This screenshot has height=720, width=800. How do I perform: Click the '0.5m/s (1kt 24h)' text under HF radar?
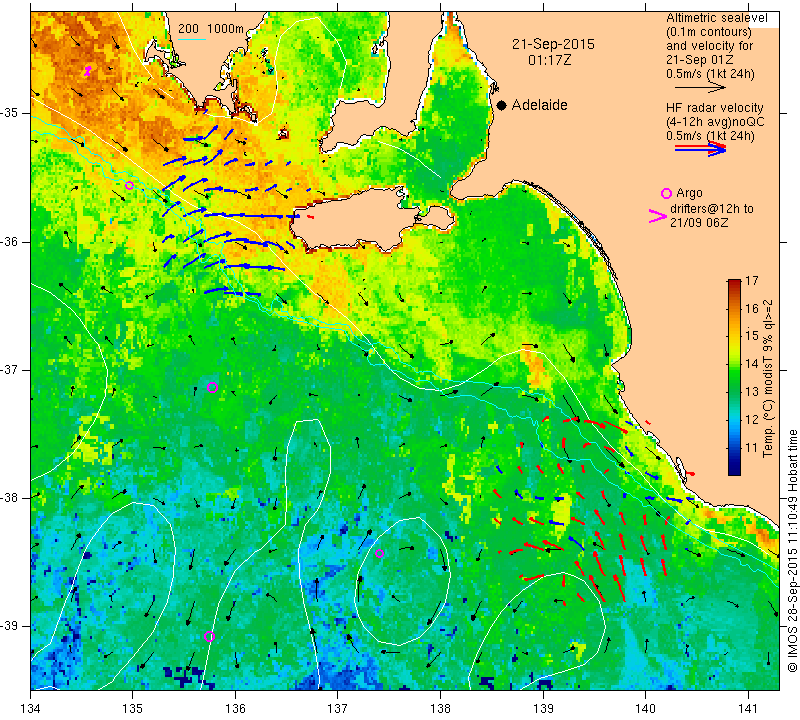pos(710,136)
